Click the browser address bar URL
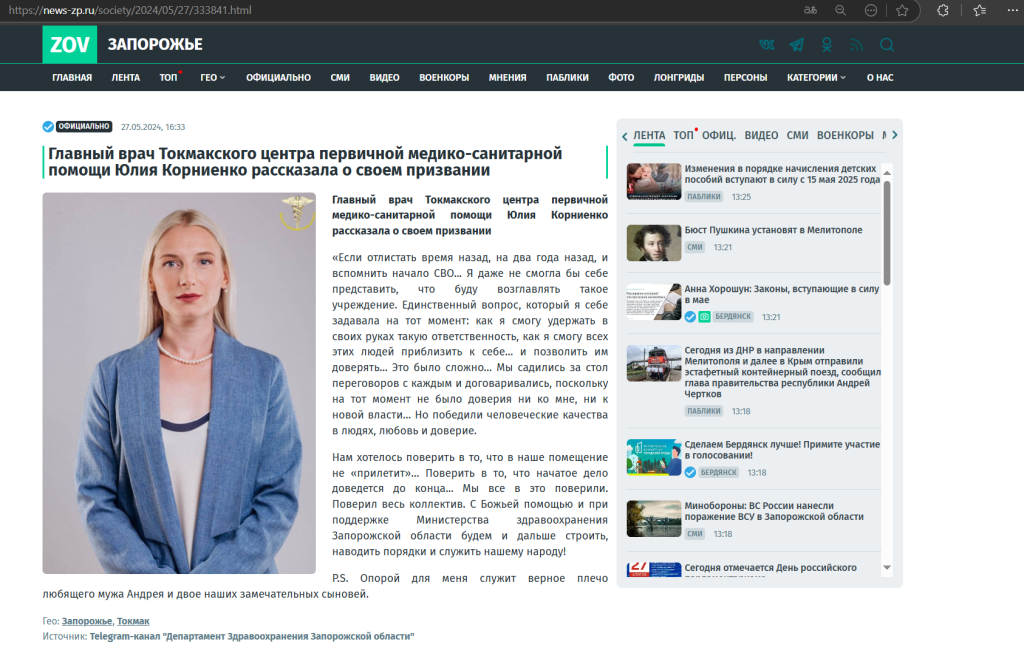Viewport: 1024px width, 653px height. [130, 10]
